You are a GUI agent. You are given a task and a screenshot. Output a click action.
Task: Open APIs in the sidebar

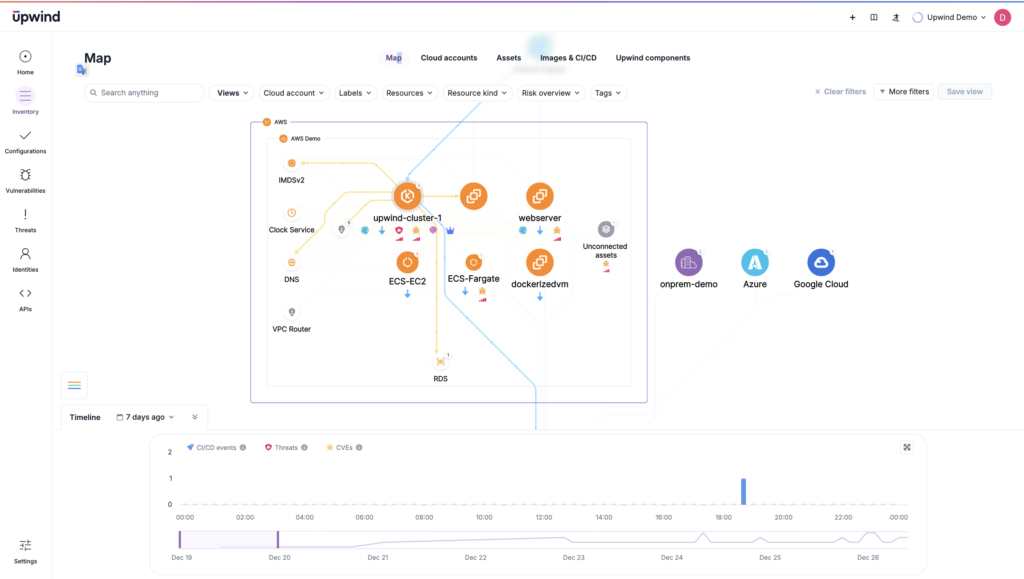(x=25, y=294)
